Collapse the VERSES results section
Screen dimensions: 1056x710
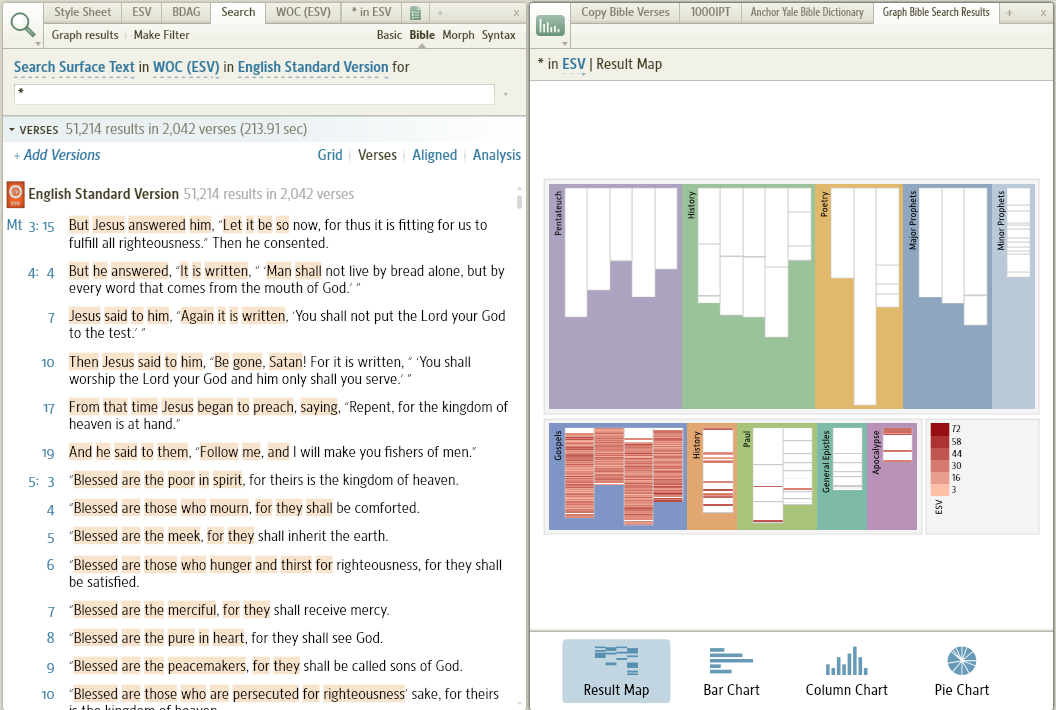coord(11,130)
